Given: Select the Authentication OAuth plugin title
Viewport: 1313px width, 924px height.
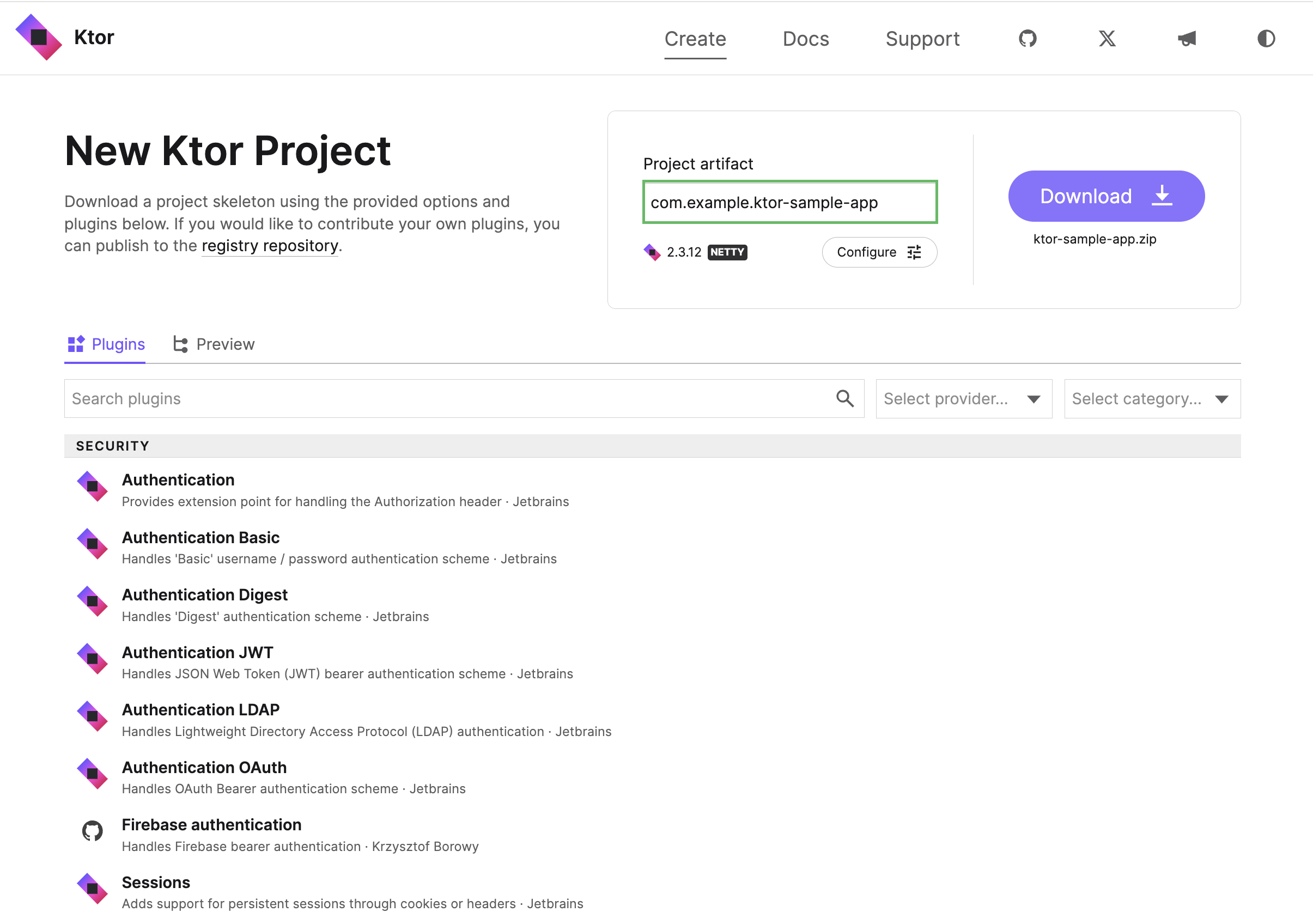Looking at the screenshot, I should coord(204,767).
